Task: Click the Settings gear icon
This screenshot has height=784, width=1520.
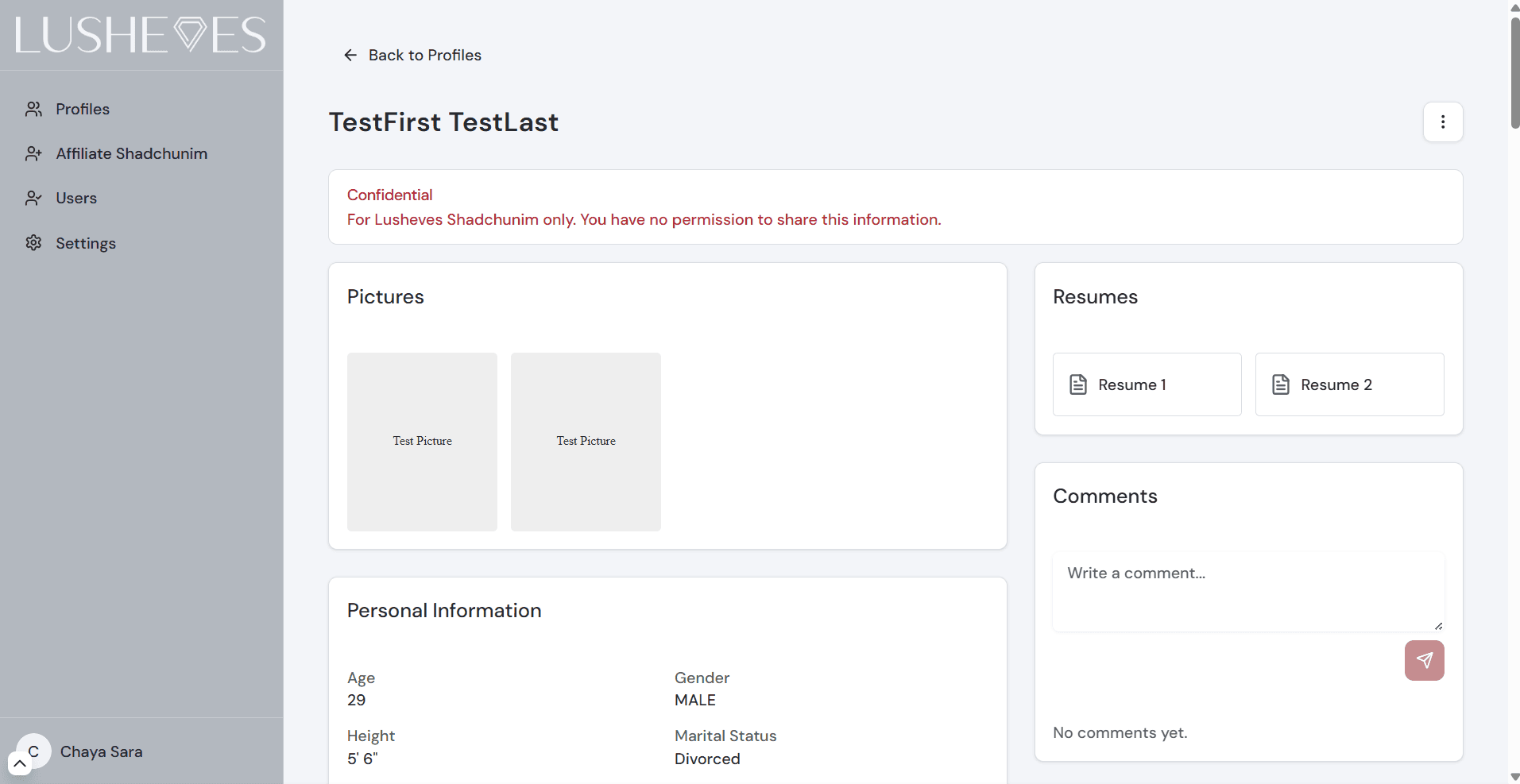Action: [33, 243]
